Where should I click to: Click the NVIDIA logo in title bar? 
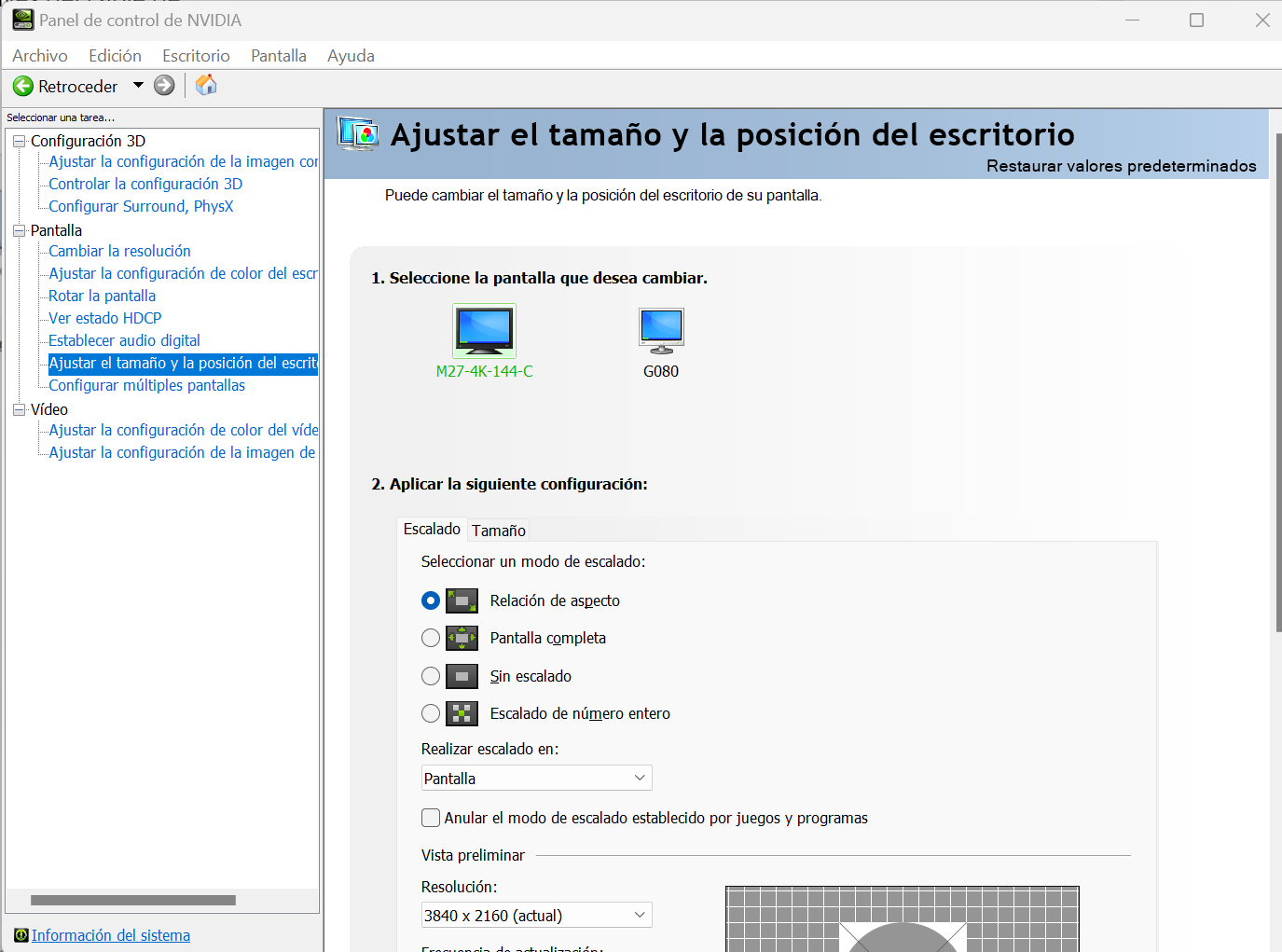[22, 20]
